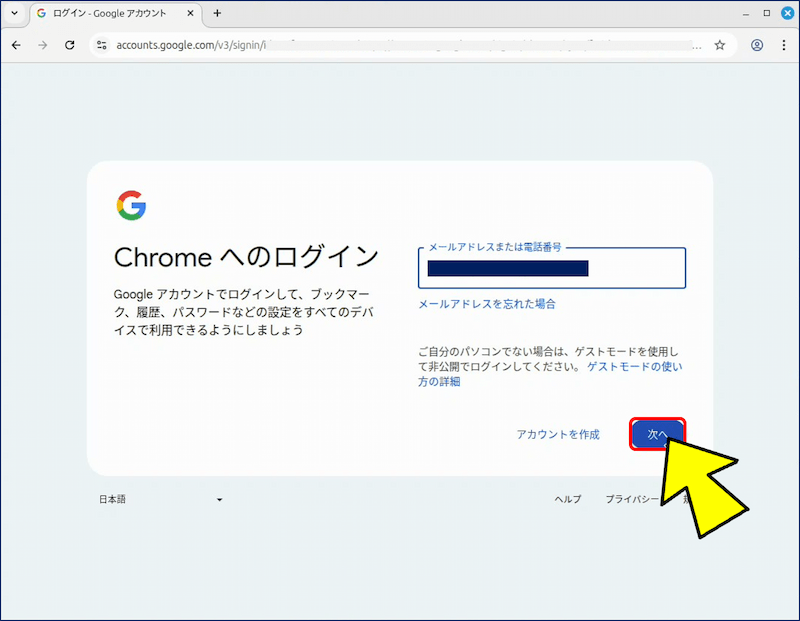
Task: Close the ログイン - Google アカウント tab
Action: click(x=189, y=13)
